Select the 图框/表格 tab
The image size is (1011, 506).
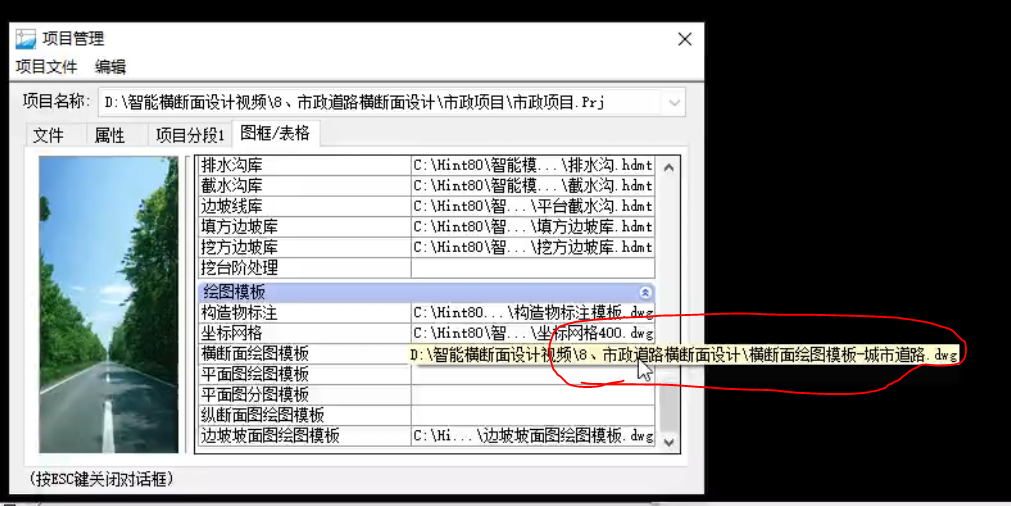click(276, 134)
